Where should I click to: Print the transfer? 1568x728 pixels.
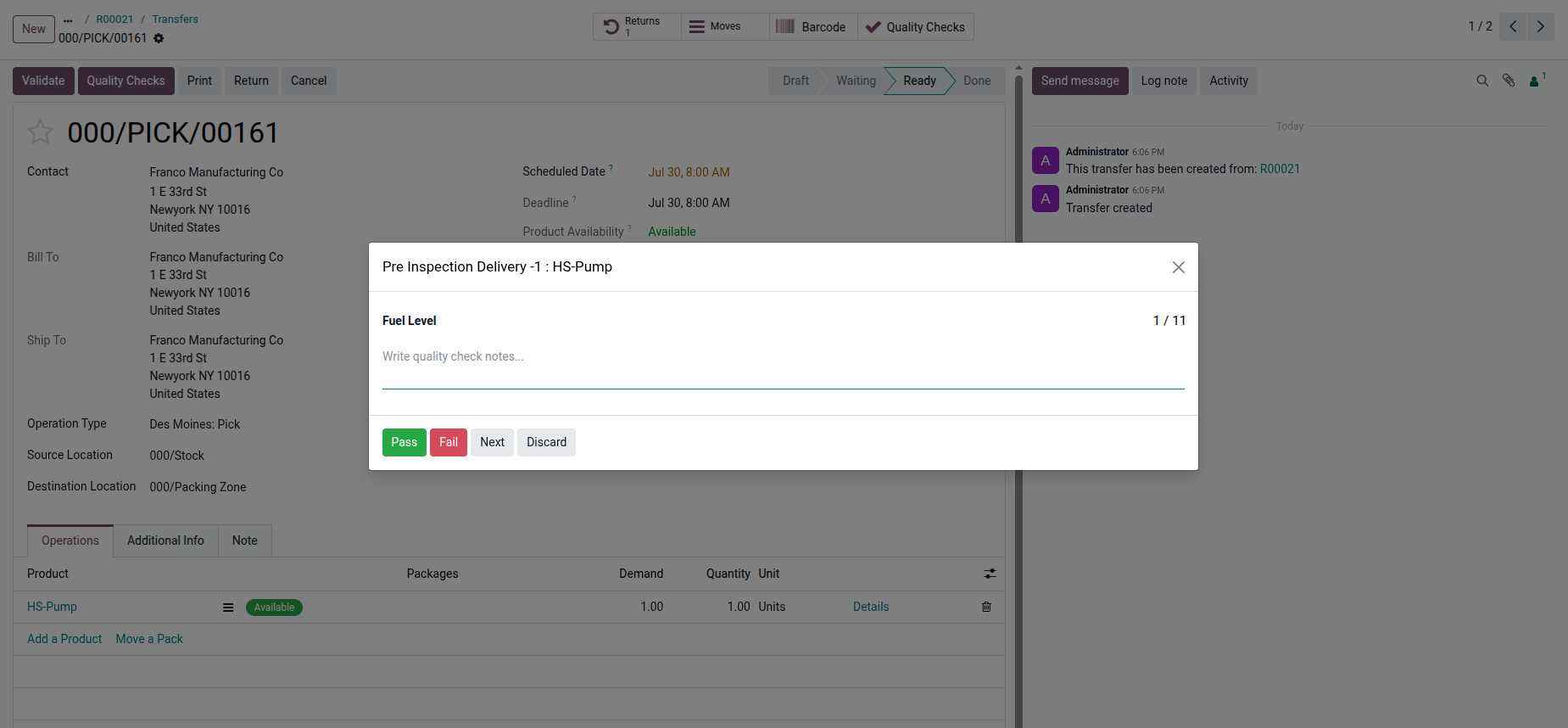199,81
